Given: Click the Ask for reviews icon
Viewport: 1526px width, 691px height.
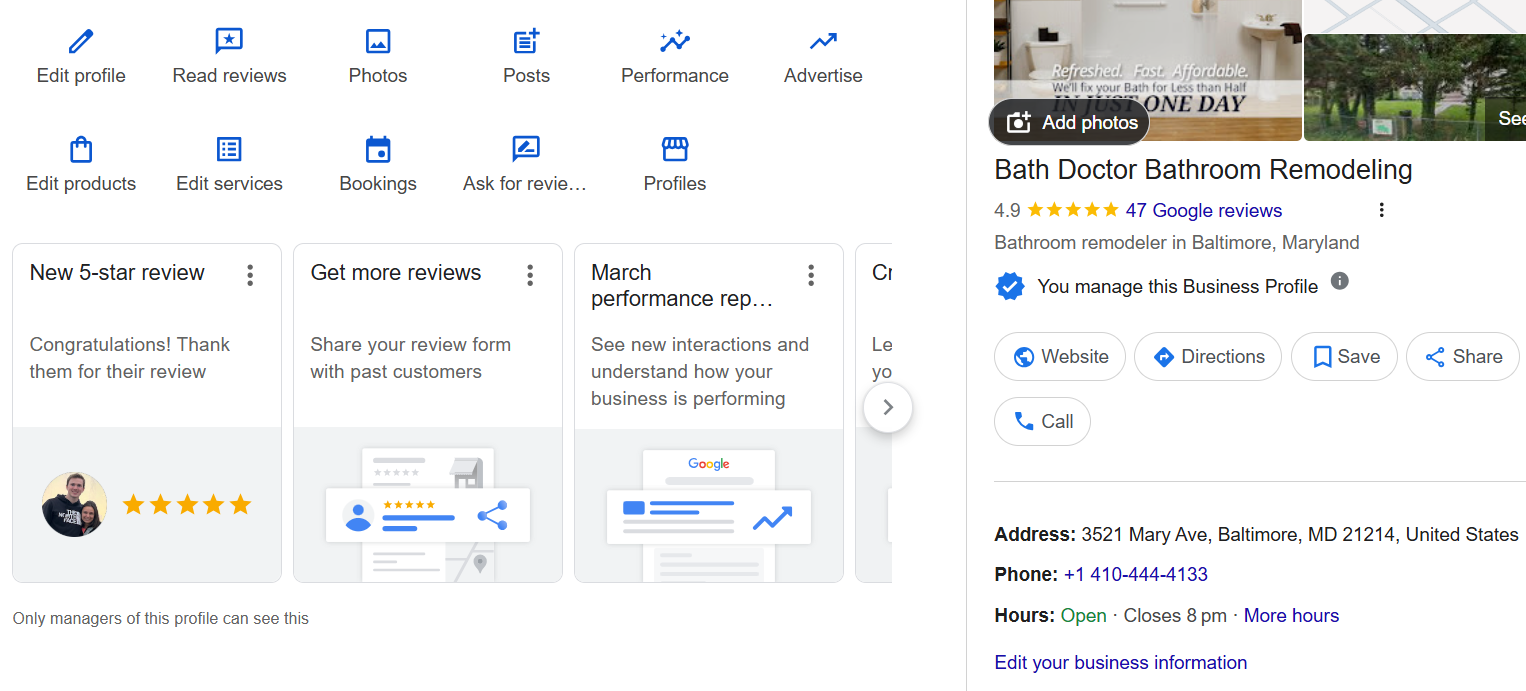Looking at the screenshot, I should click(x=526, y=149).
